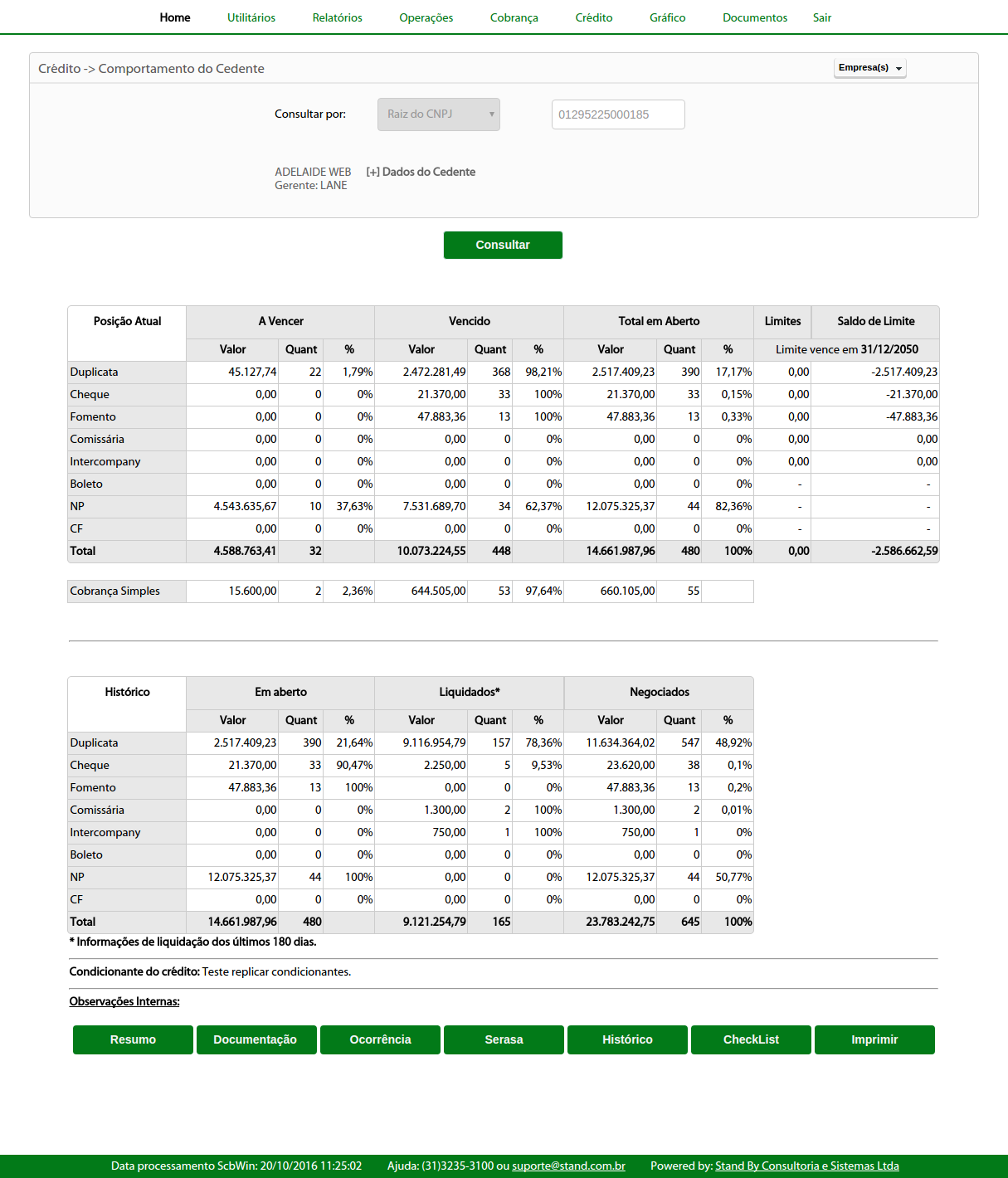The width and height of the screenshot is (1008, 1178).
Task: Open the Utilitários menu
Action: [251, 17]
